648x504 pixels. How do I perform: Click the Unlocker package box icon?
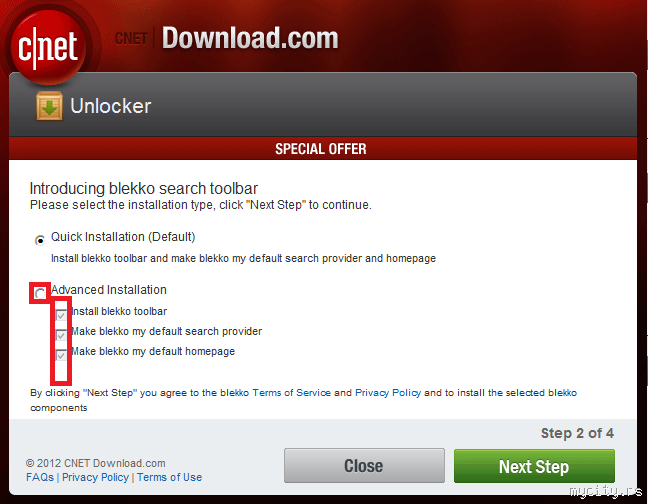point(49,106)
